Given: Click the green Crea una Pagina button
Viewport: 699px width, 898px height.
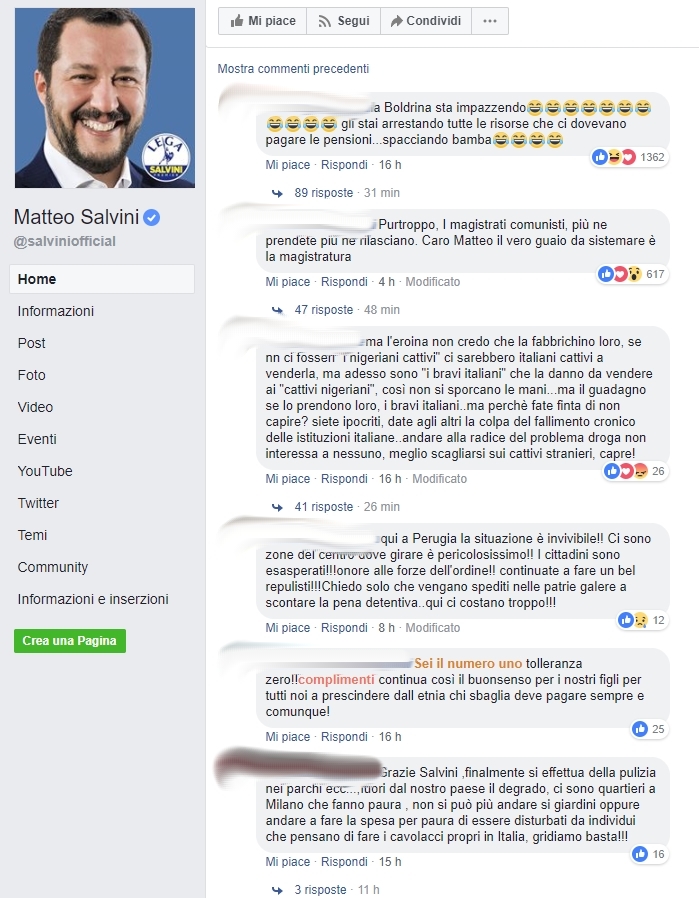Looking at the screenshot, I should click(70, 641).
